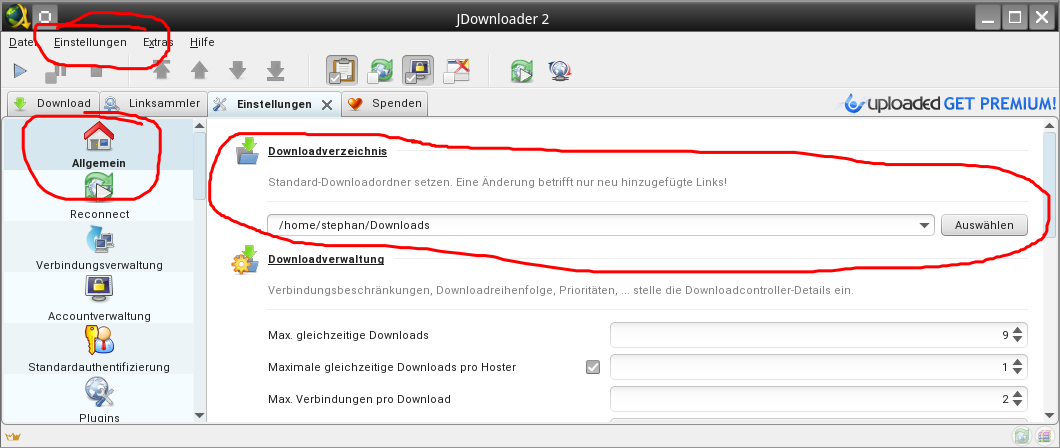Toggle clipboard monitoring icon

pyautogui.click(x=342, y=70)
